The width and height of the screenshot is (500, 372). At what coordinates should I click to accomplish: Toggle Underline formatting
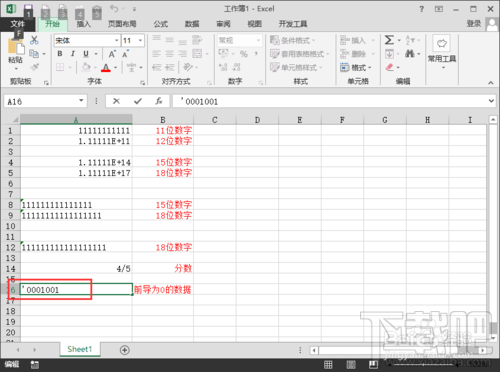(86, 54)
